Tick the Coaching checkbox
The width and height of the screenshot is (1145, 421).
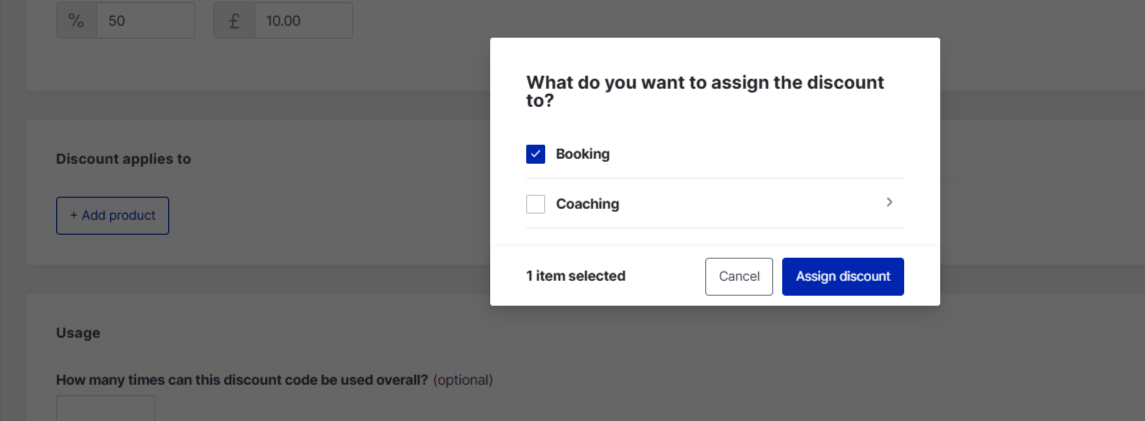pos(535,204)
